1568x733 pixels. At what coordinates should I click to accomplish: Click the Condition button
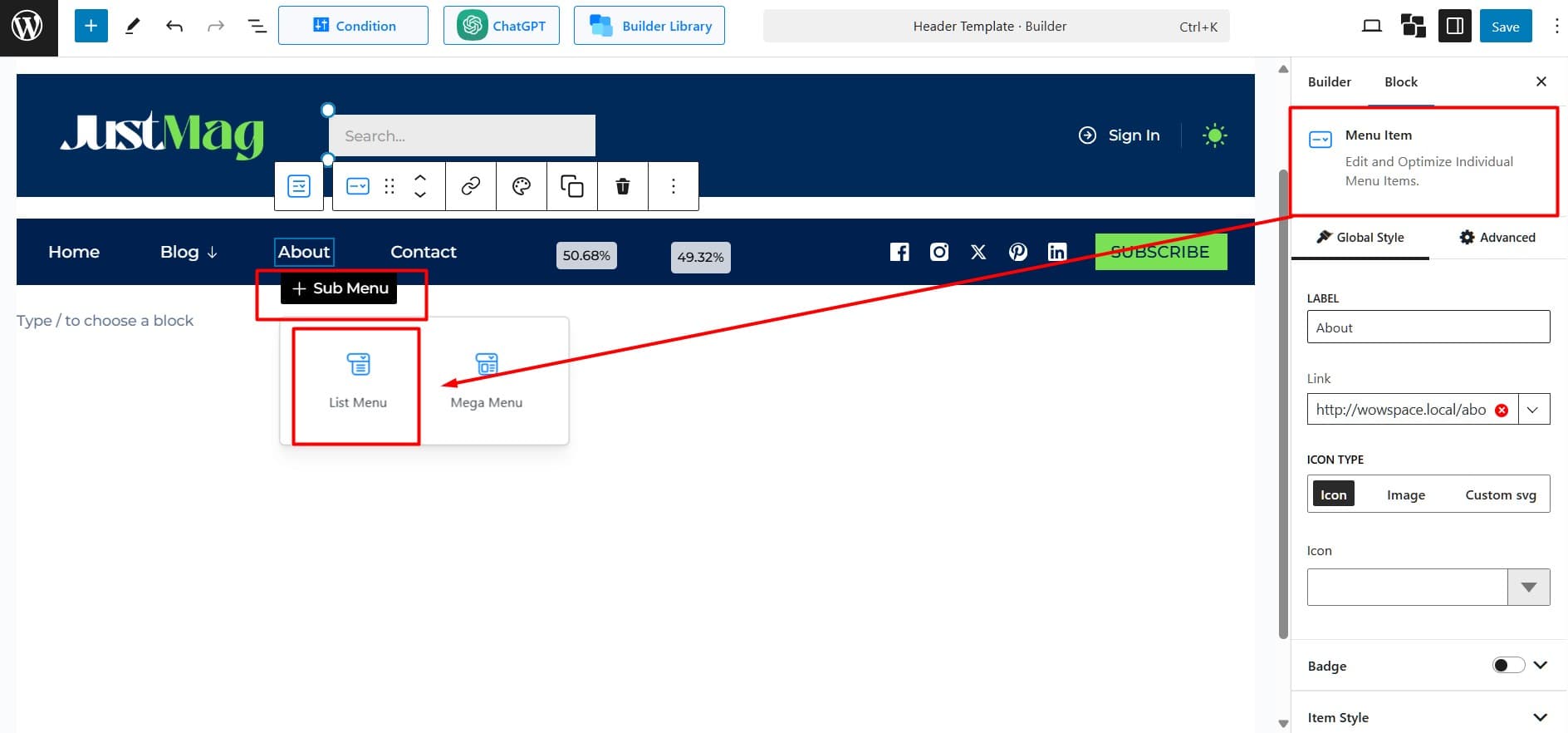pos(353,26)
